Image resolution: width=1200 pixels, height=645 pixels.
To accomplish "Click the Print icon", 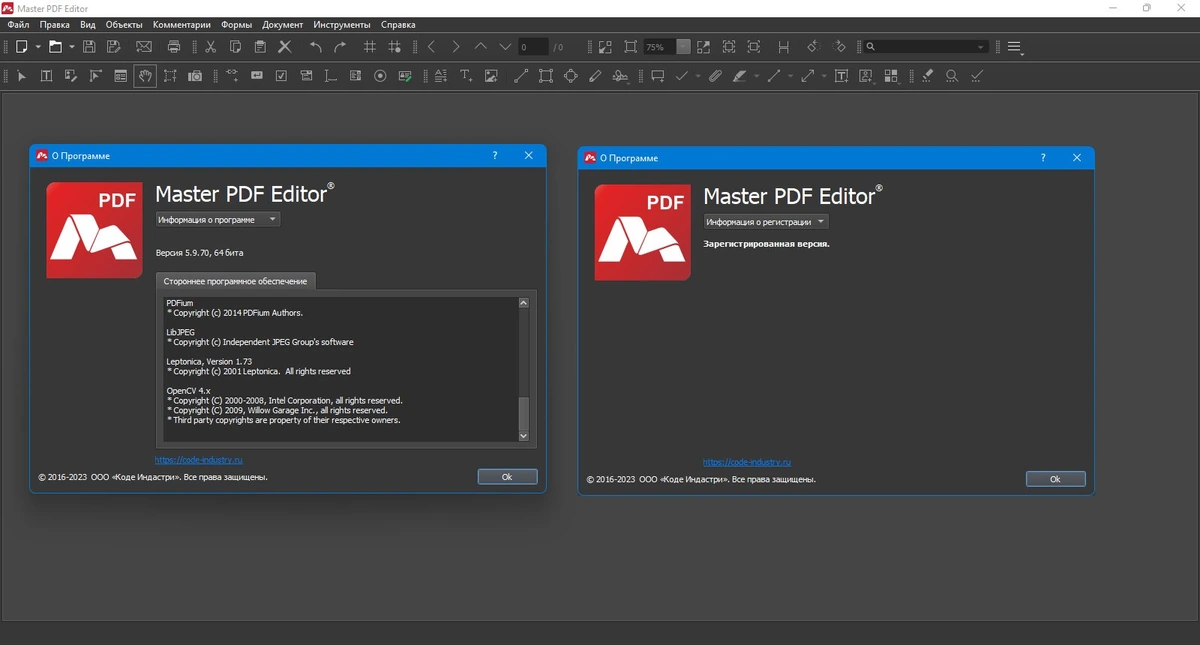I will coord(174,46).
